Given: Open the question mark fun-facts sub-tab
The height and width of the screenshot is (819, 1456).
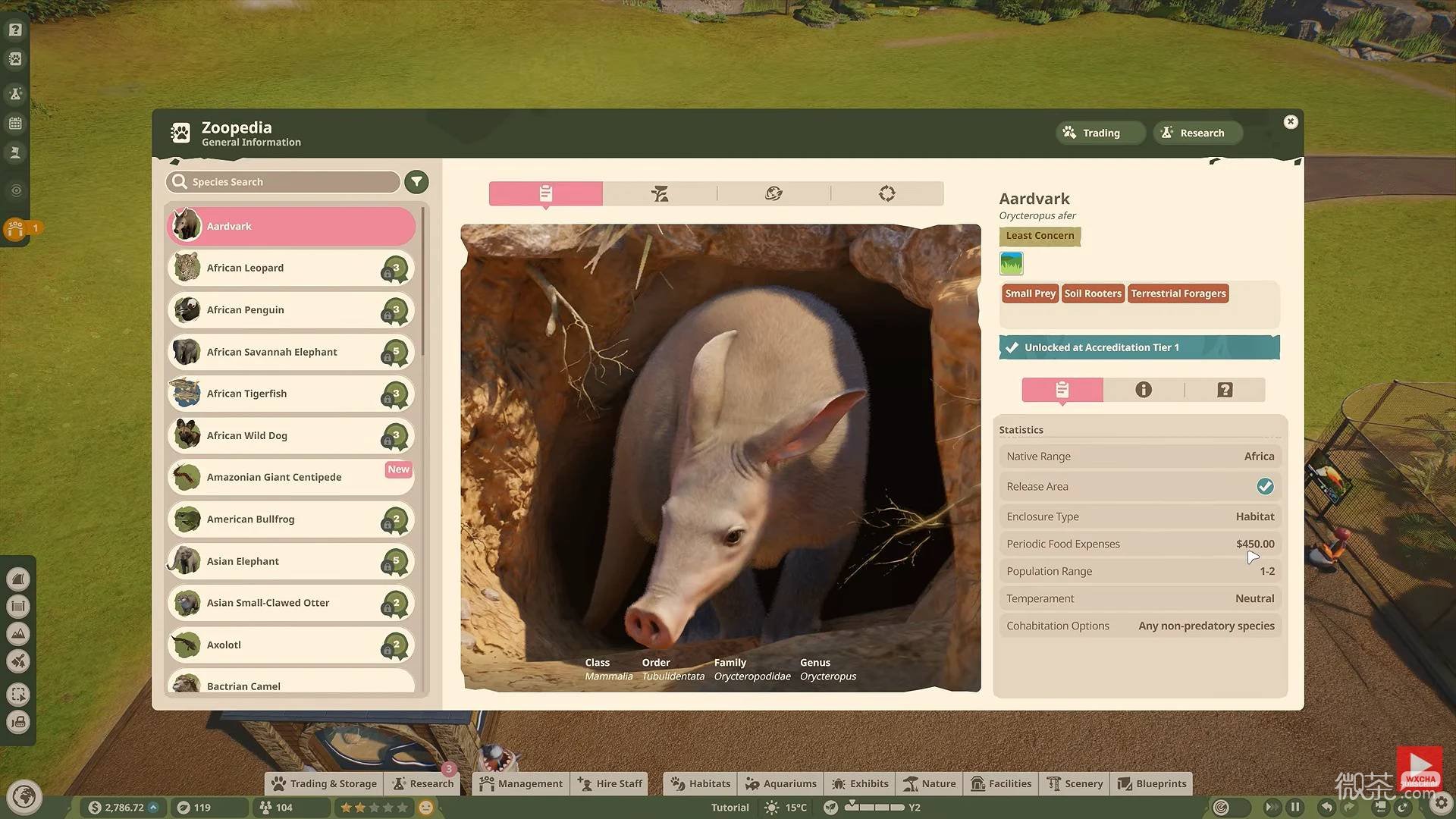Looking at the screenshot, I should (1225, 390).
